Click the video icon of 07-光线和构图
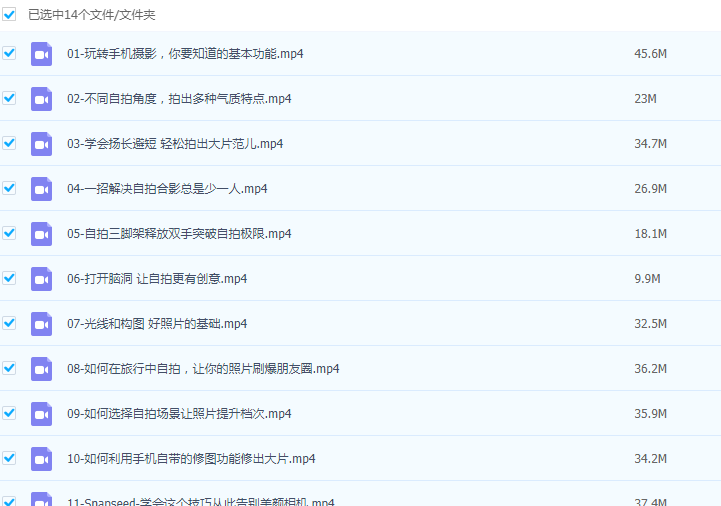The height and width of the screenshot is (506, 721). (x=41, y=324)
